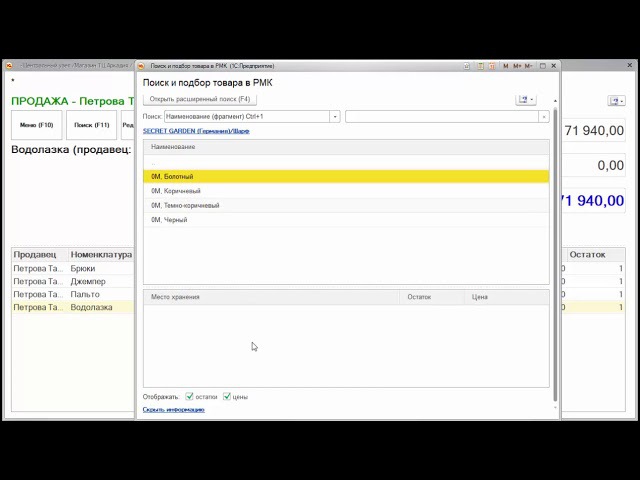
Task: Toggle the 'цены' checkbox
Action: (227, 397)
